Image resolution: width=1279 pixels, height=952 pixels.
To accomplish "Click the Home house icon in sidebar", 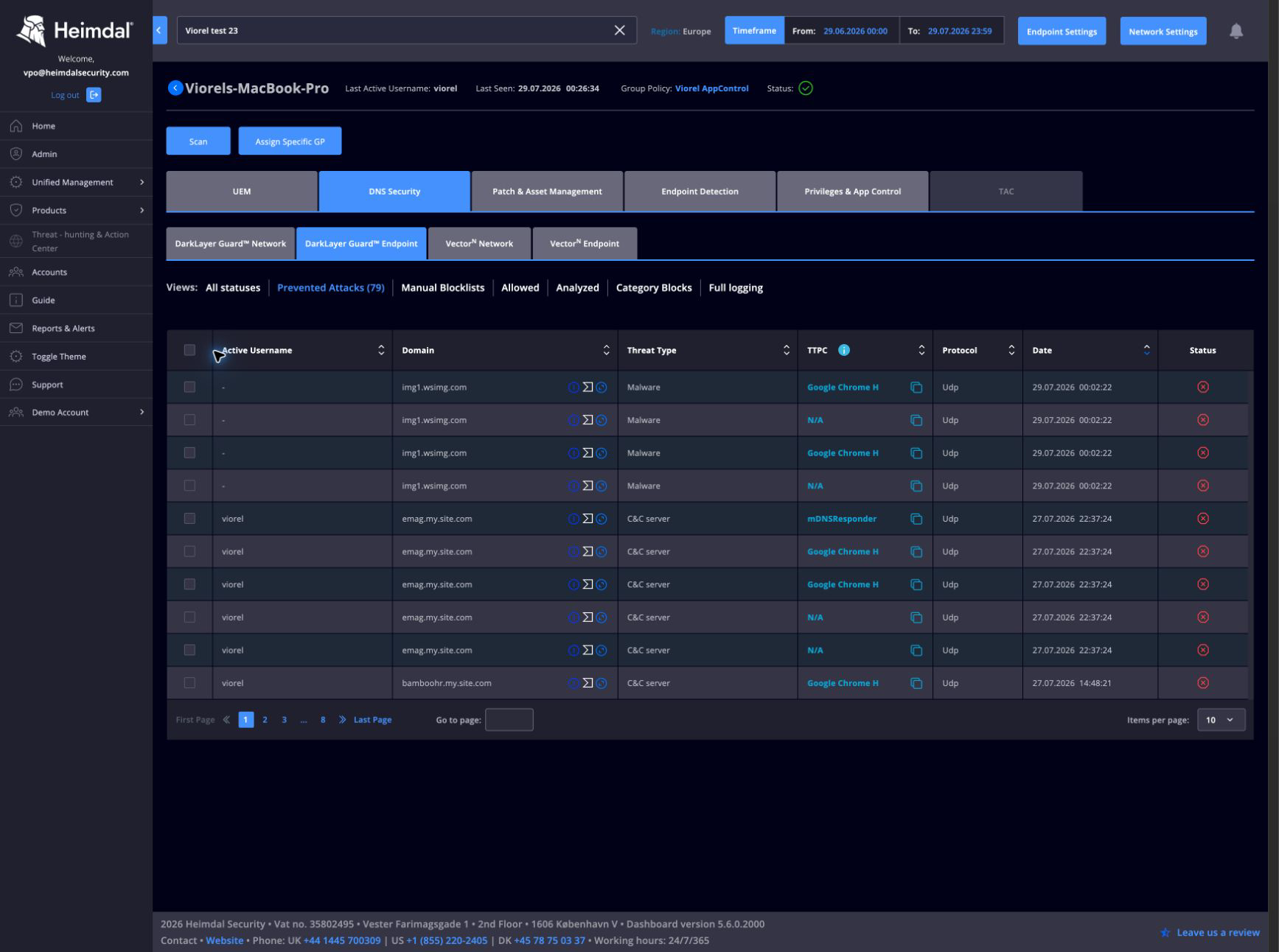I will [16, 126].
